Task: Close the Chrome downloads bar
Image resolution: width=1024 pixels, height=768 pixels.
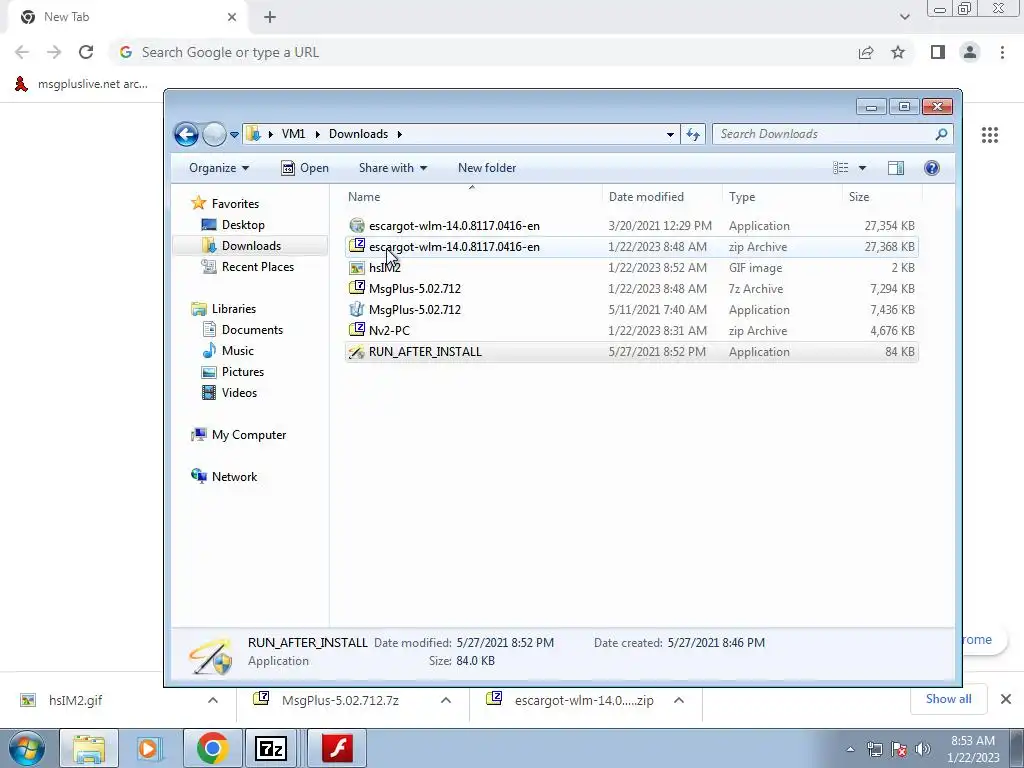Action: [x=1006, y=699]
